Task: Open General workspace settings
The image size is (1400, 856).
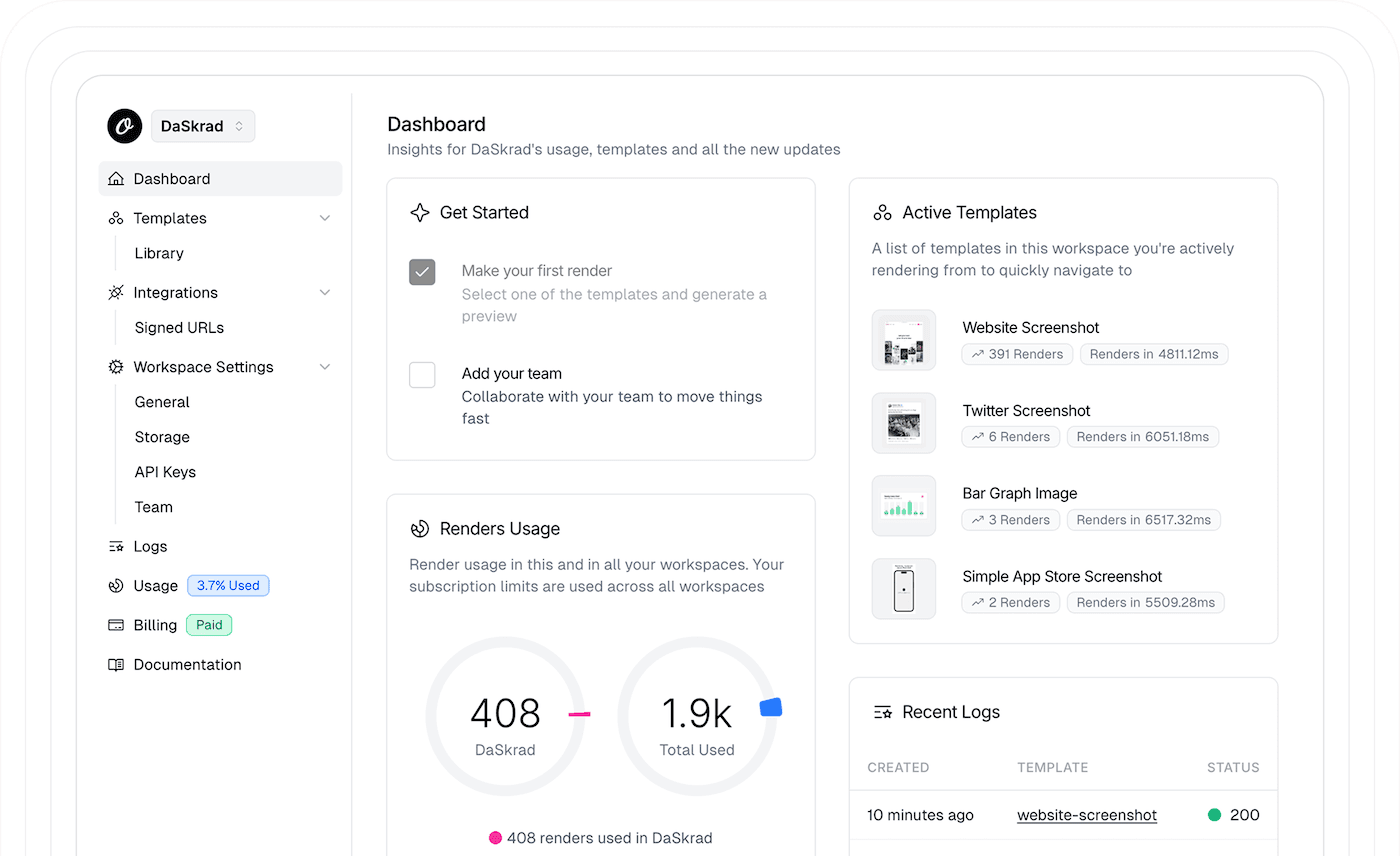Action: (x=162, y=402)
